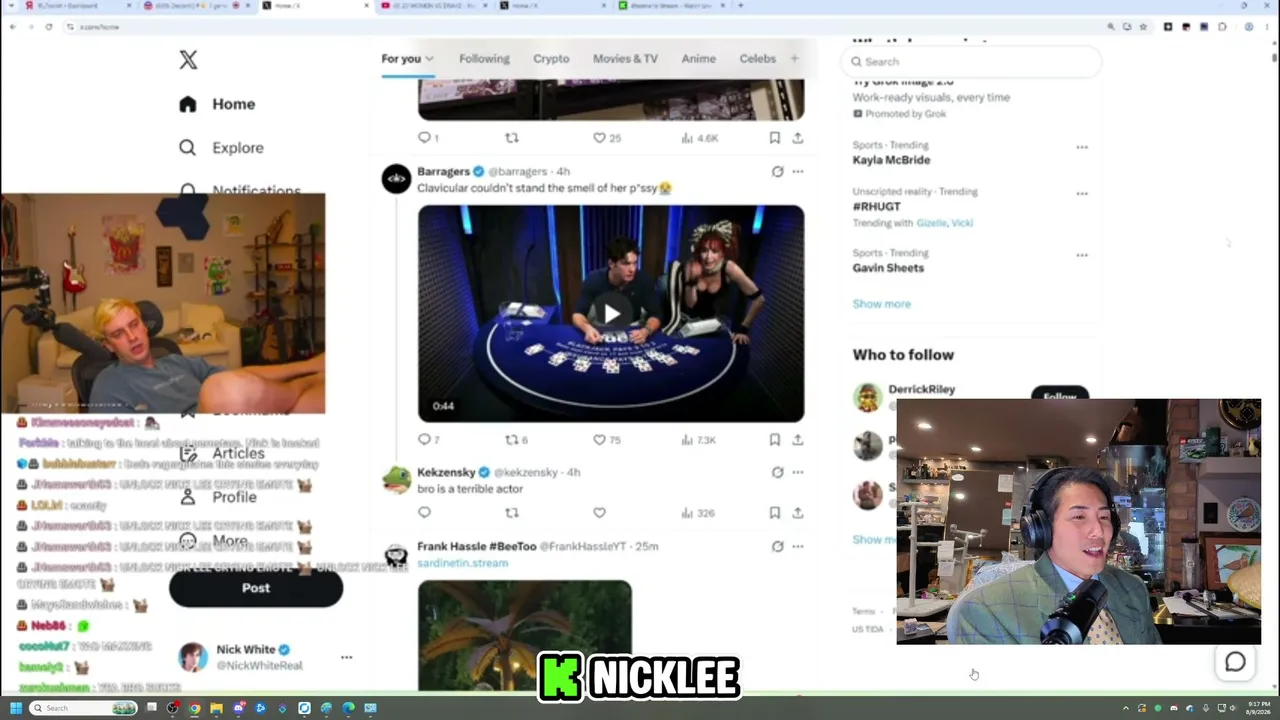This screenshot has height=720, width=1280.
Task: Open Grok actions on Barragers post
Action: coord(777,171)
